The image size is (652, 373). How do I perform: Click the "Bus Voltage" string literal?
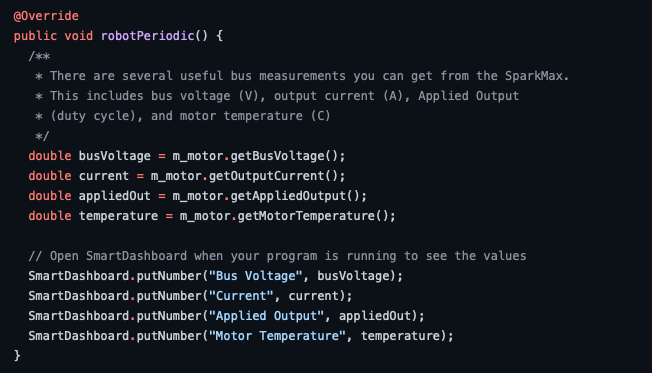[x=255, y=276]
